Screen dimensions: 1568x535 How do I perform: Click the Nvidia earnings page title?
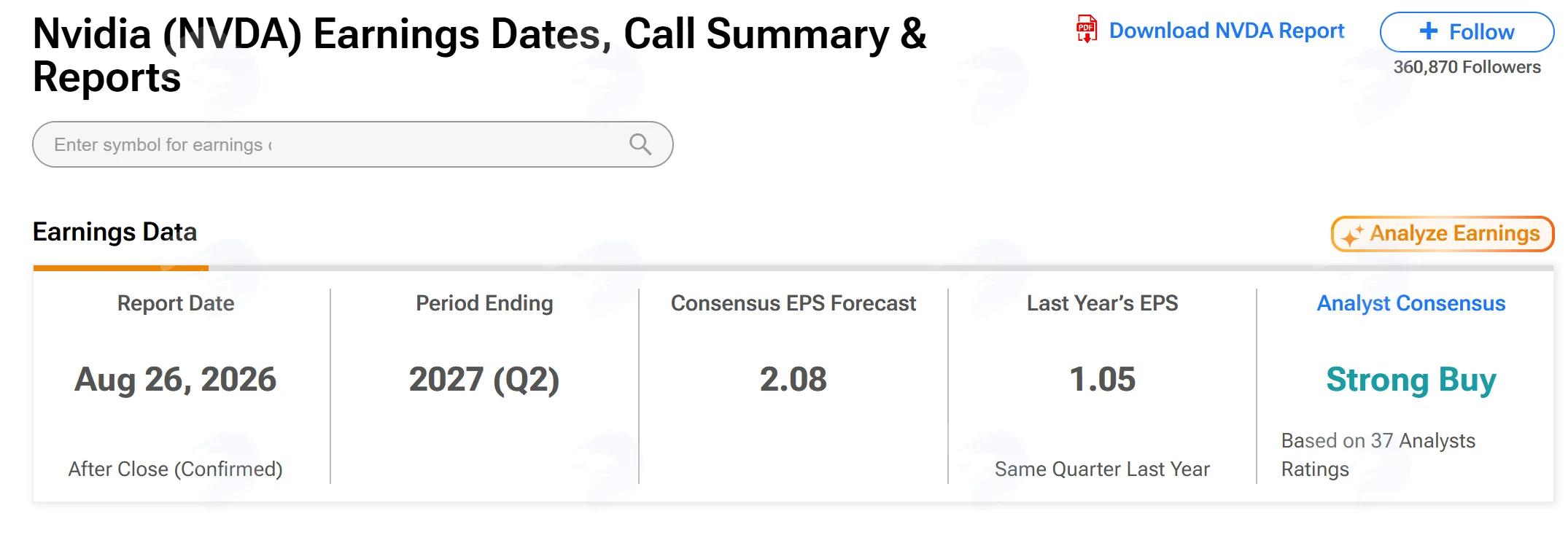pos(479,55)
